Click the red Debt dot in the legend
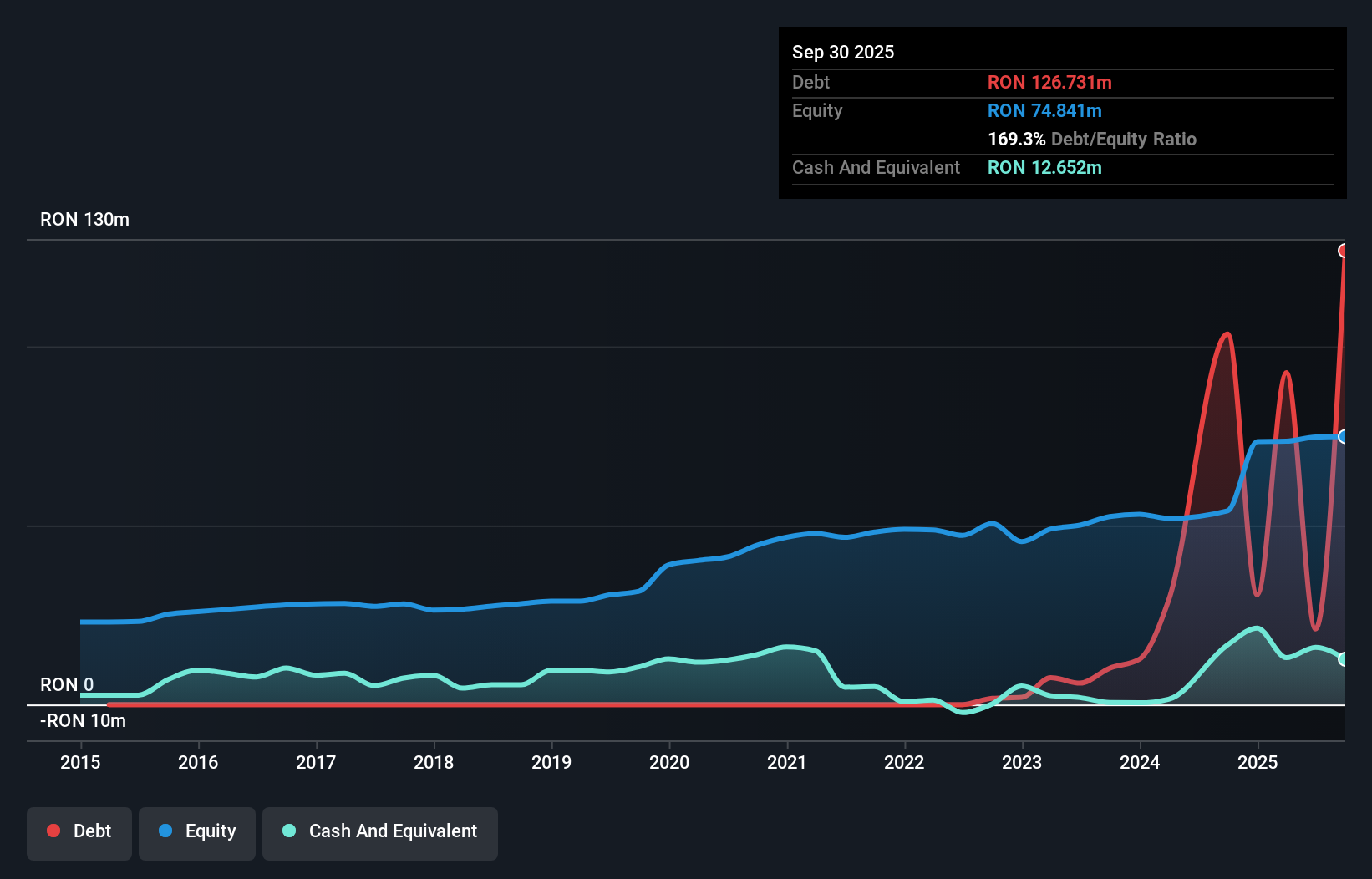The width and height of the screenshot is (1372, 879). click(53, 831)
